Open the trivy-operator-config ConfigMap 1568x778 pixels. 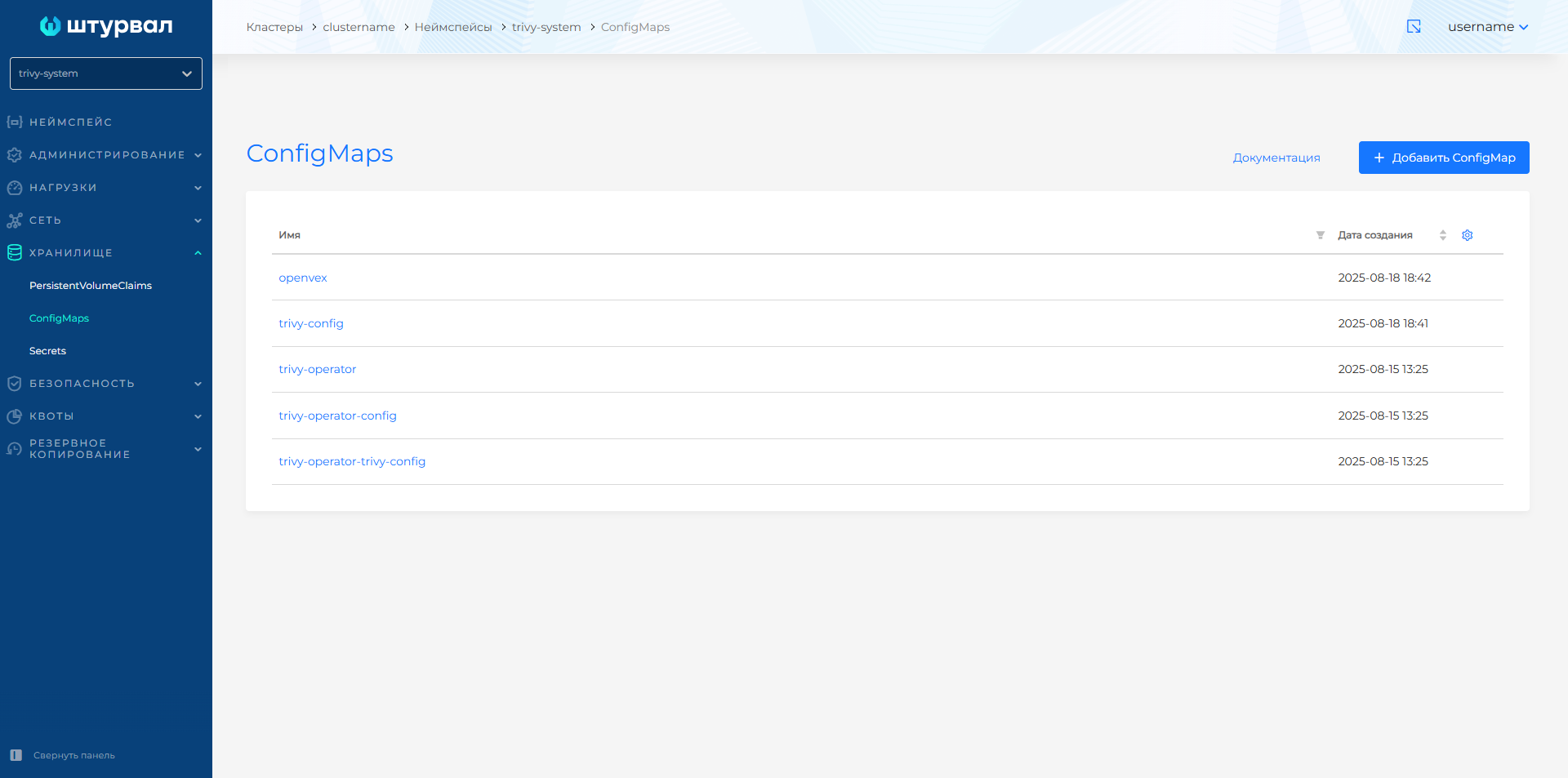point(337,416)
